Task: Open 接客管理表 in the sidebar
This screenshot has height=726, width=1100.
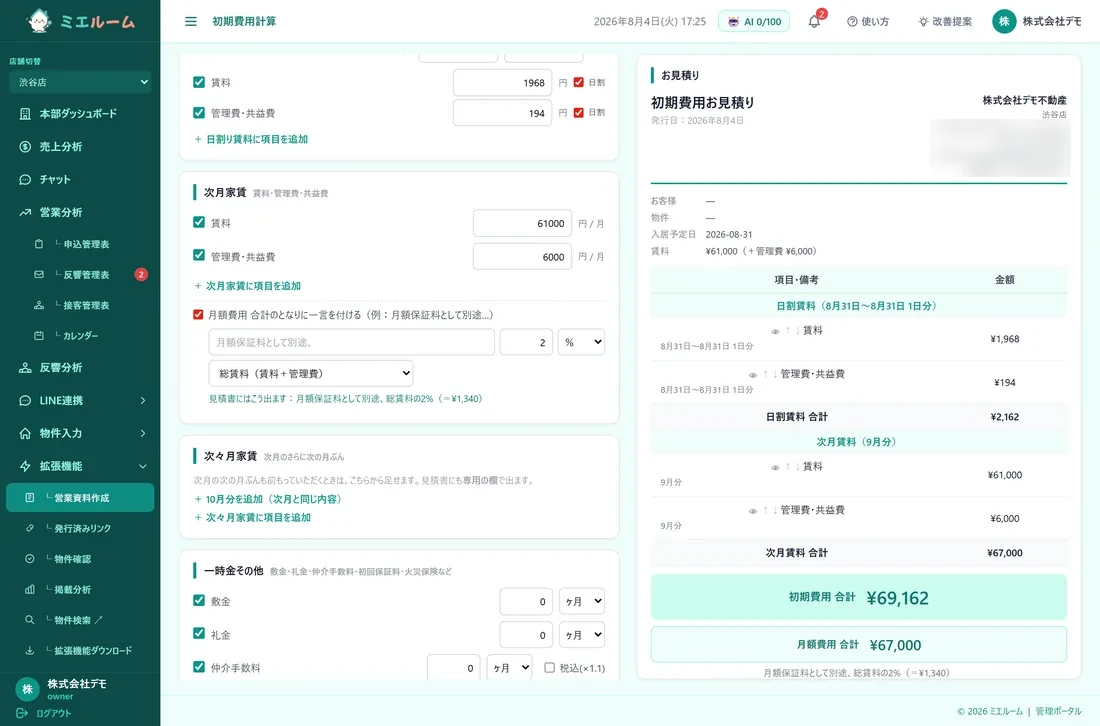Action: tap(80, 305)
